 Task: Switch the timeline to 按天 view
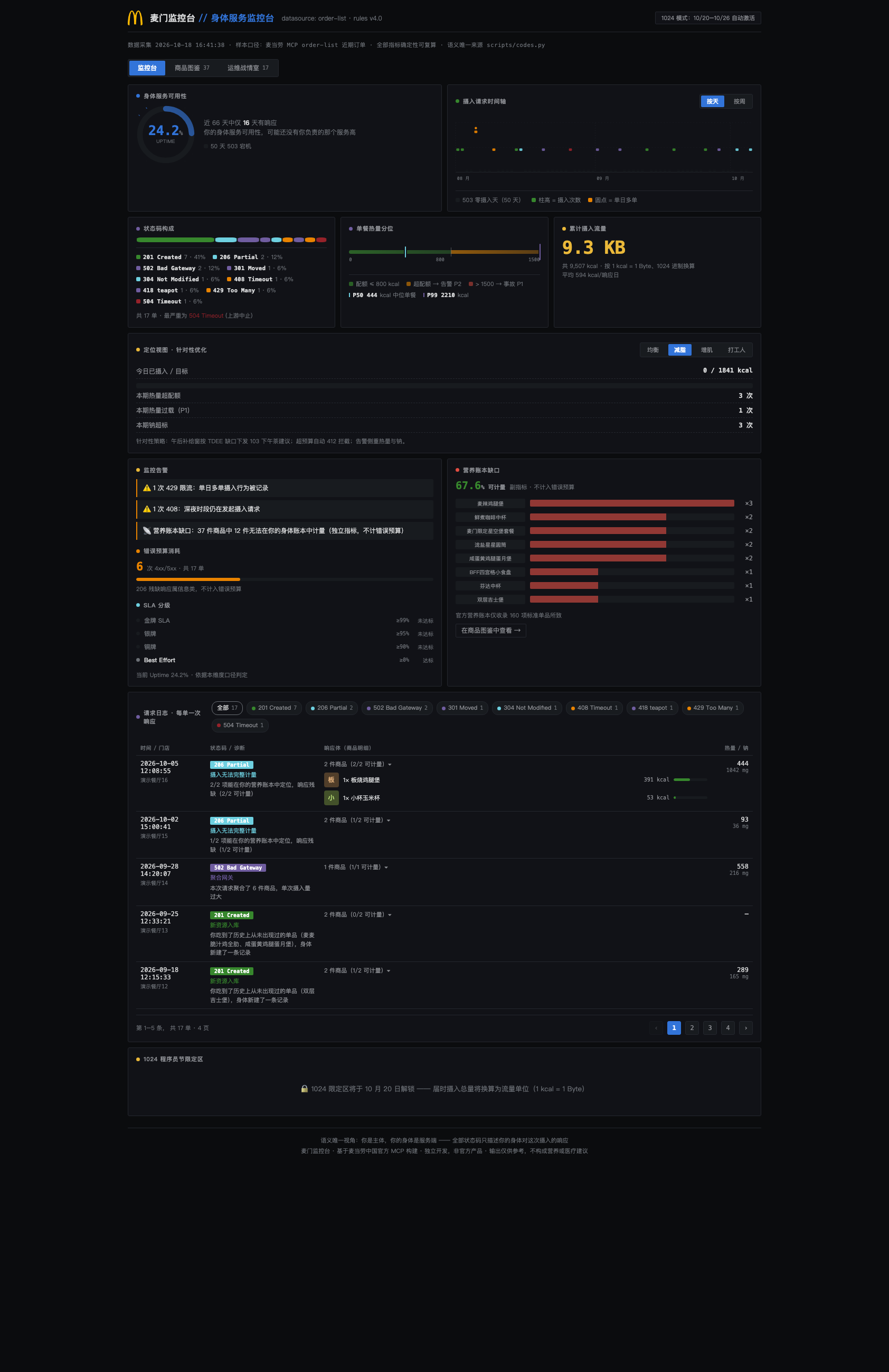713,101
